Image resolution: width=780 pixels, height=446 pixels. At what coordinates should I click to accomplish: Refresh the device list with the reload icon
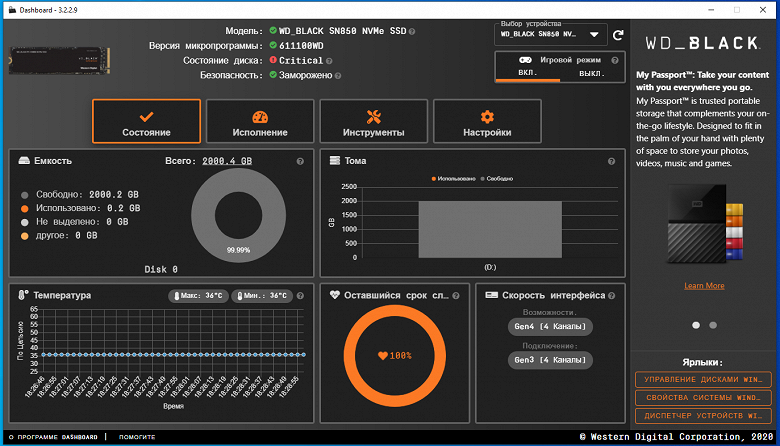[x=618, y=35]
